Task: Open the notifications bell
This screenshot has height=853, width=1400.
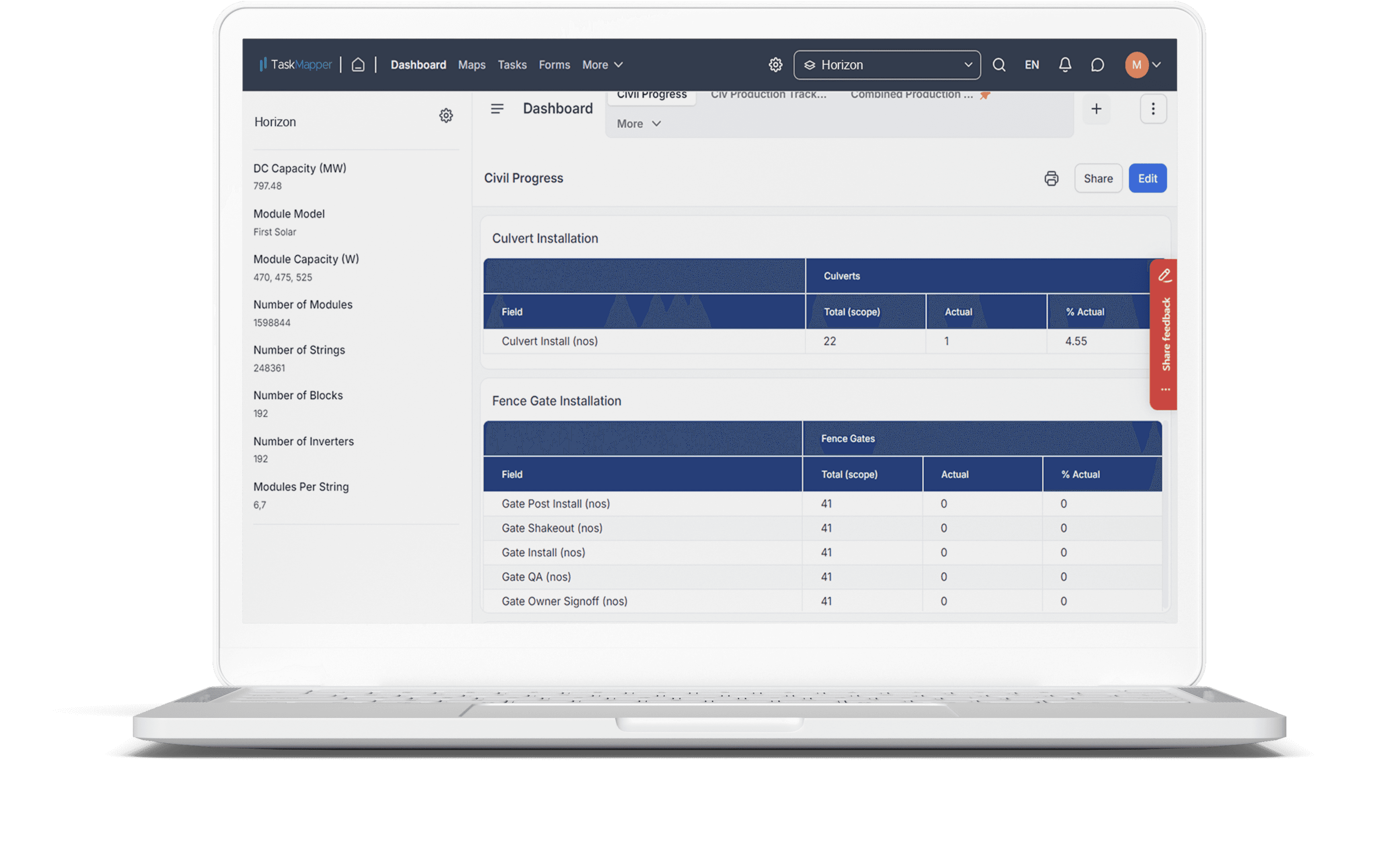Action: [x=1065, y=65]
